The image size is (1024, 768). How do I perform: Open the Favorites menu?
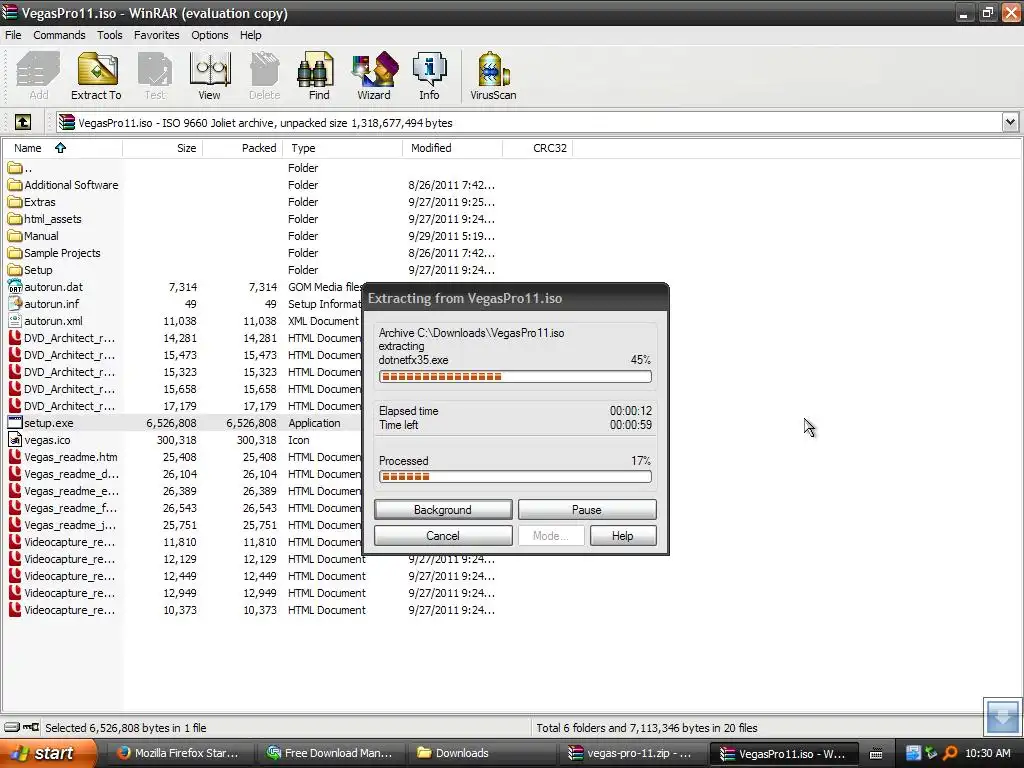point(157,35)
